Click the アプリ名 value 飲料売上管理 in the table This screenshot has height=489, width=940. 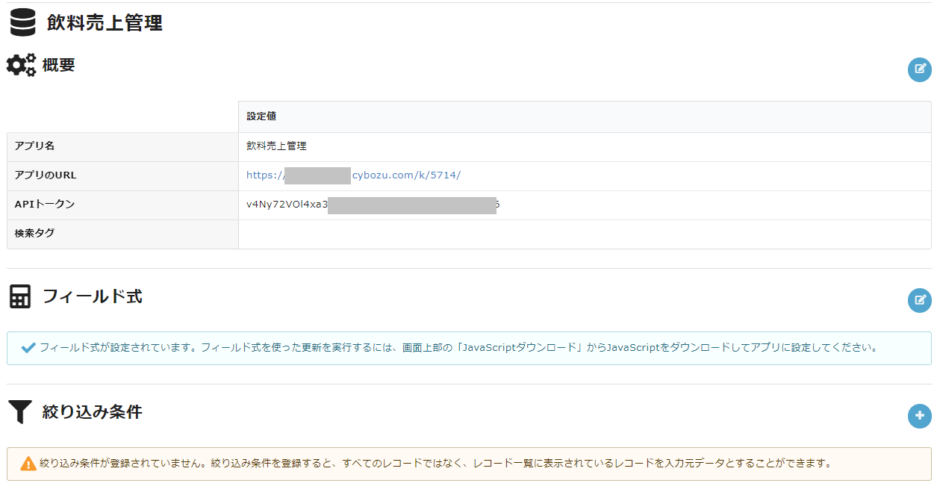tap(276, 146)
